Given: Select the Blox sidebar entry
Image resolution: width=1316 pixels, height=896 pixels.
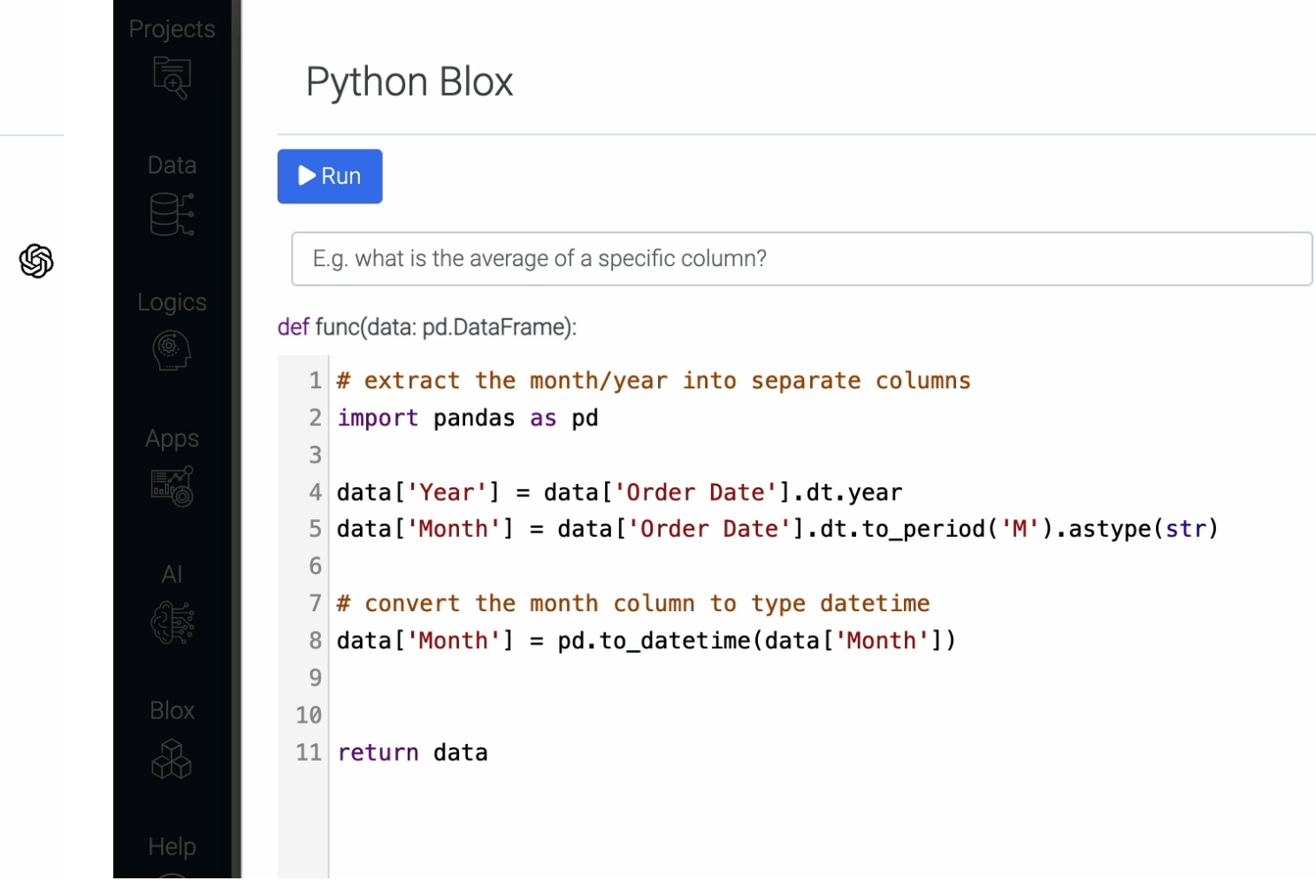Looking at the screenshot, I should [172, 710].
